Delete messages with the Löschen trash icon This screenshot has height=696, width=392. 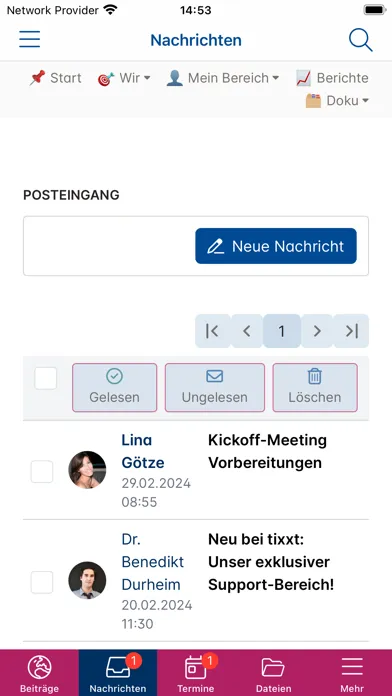click(x=315, y=388)
